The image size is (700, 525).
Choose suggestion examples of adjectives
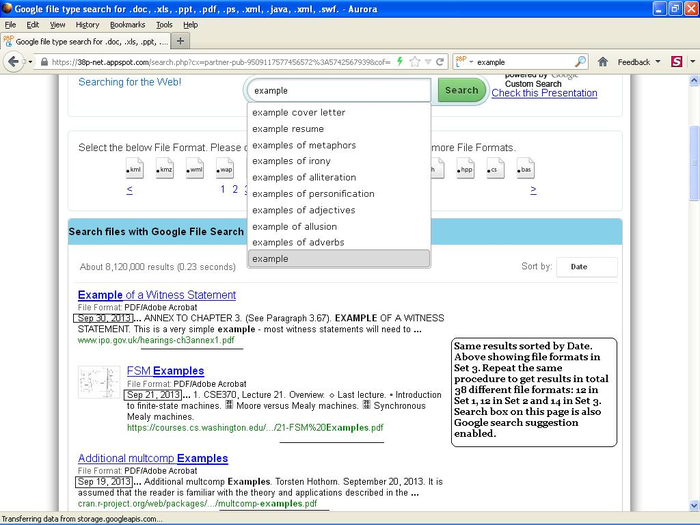click(x=339, y=210)
